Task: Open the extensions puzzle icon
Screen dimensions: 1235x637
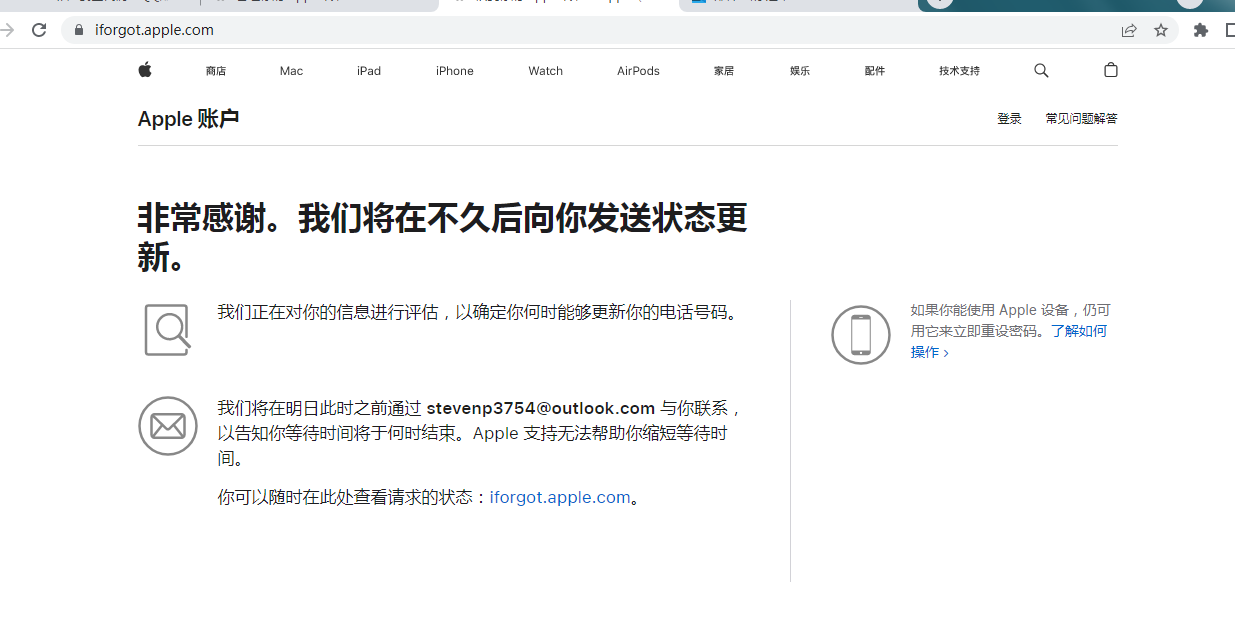Action: (x=1201, y=30)
